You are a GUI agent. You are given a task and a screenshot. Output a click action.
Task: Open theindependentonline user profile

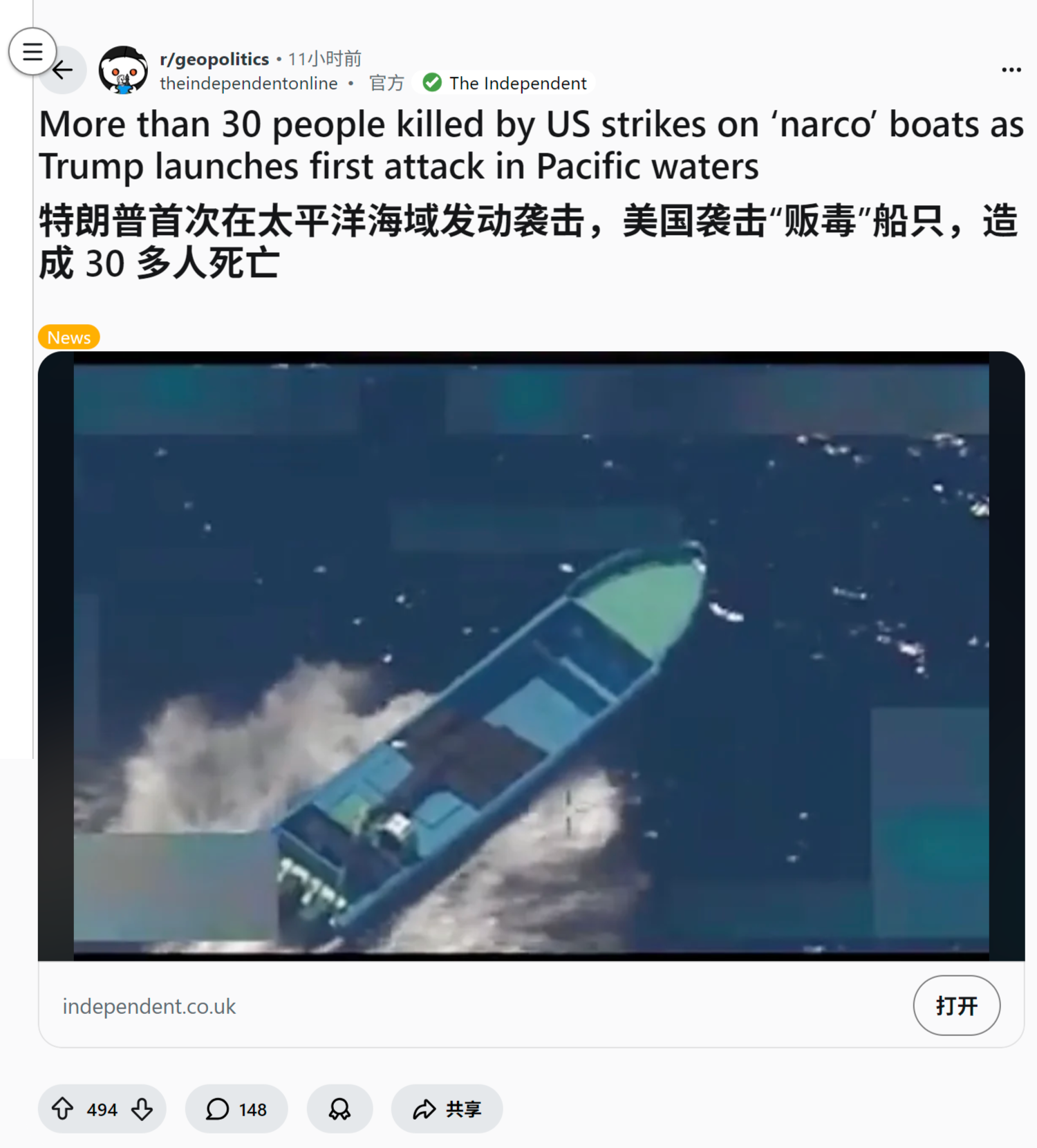point(249,84)
